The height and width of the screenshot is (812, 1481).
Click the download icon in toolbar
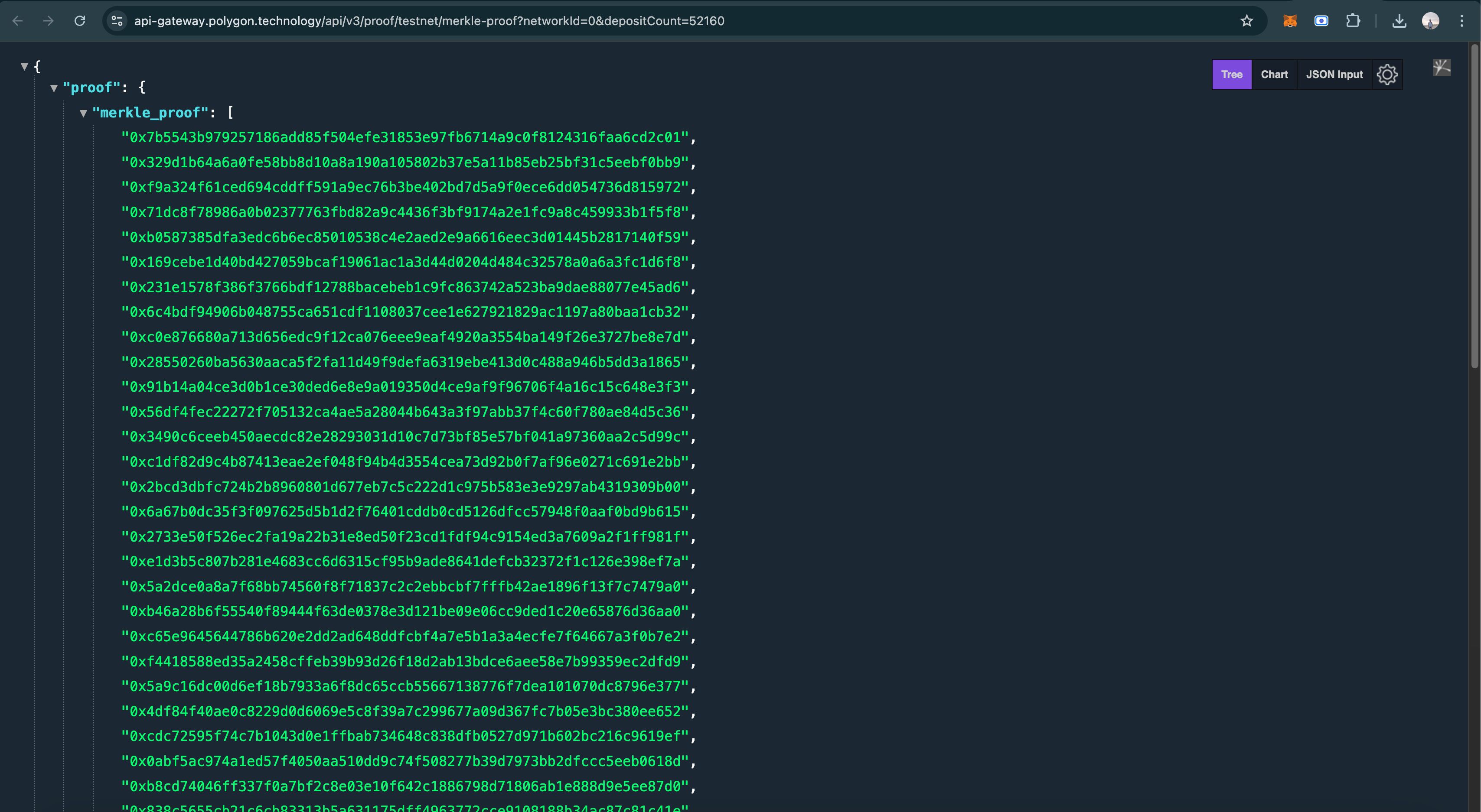pos(1399,20)
